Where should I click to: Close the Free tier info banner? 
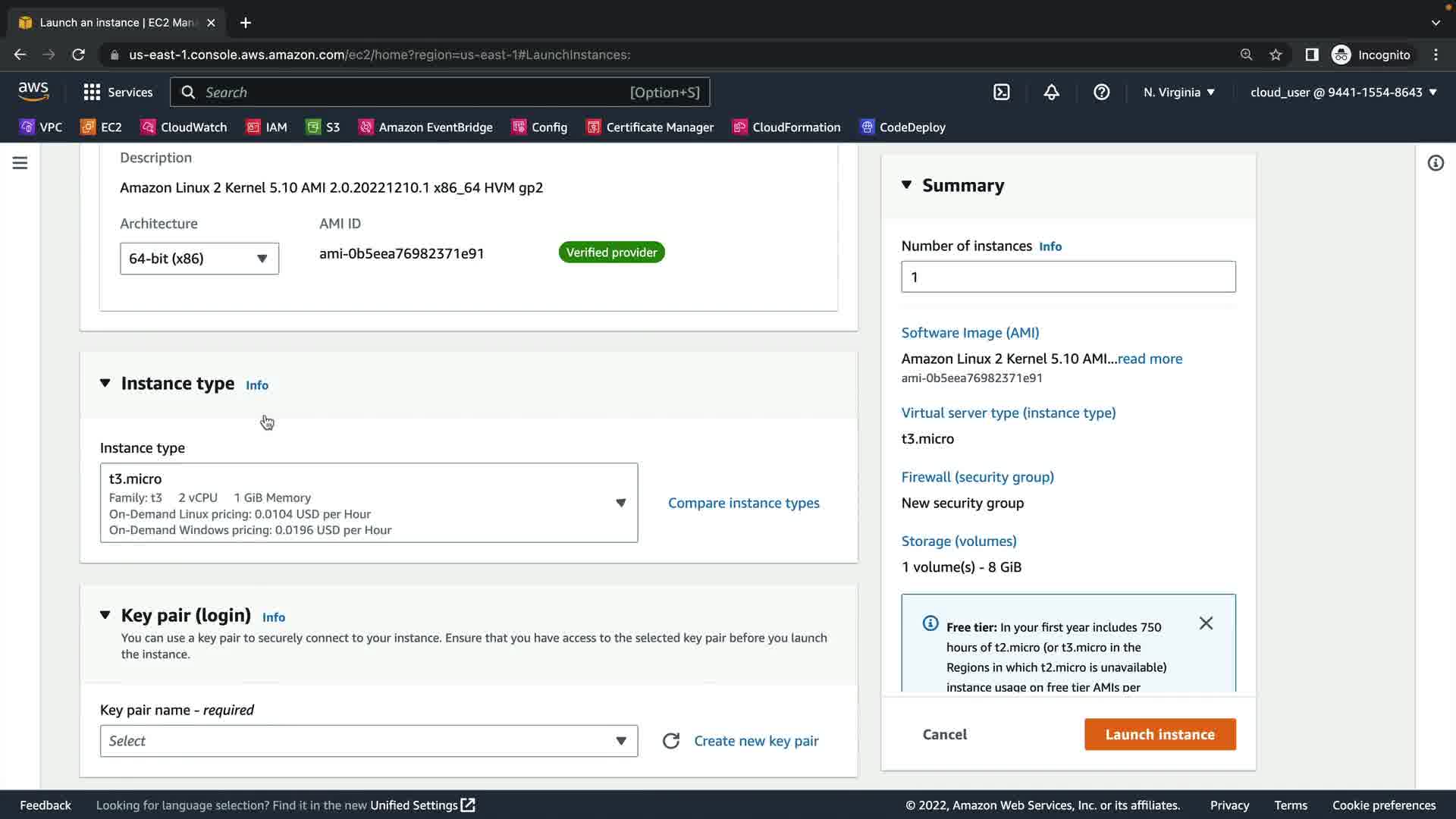[1206, 623]
